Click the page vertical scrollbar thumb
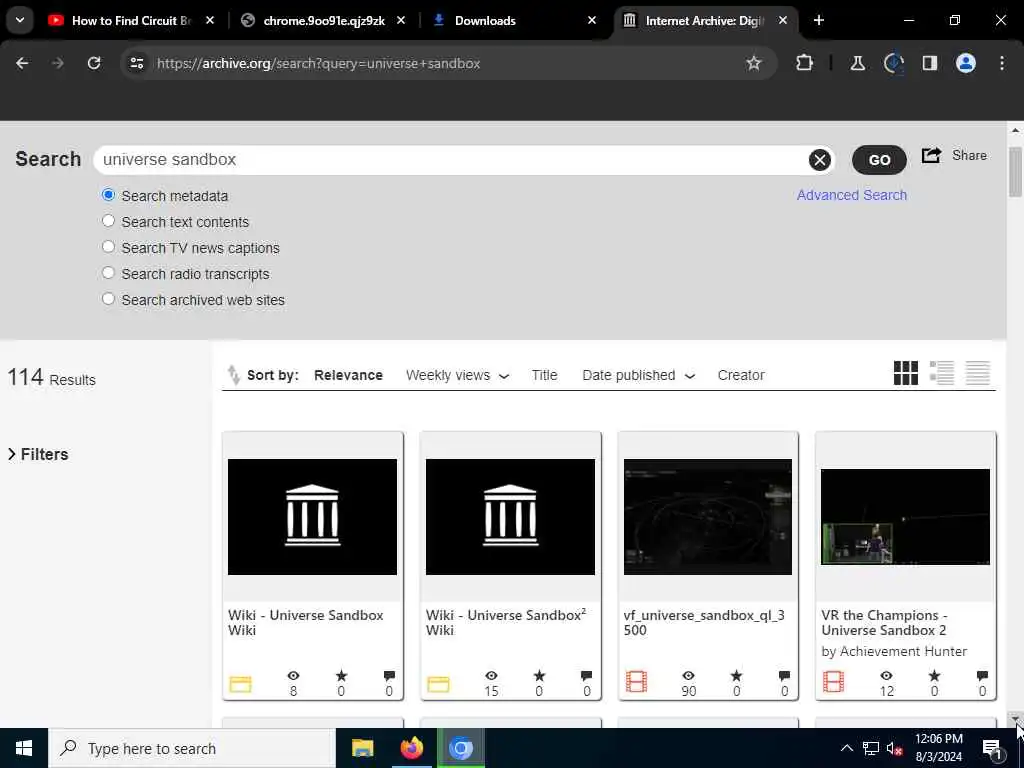The height and width of the screenshot is (768, 1024). (x=1015, y=172)
